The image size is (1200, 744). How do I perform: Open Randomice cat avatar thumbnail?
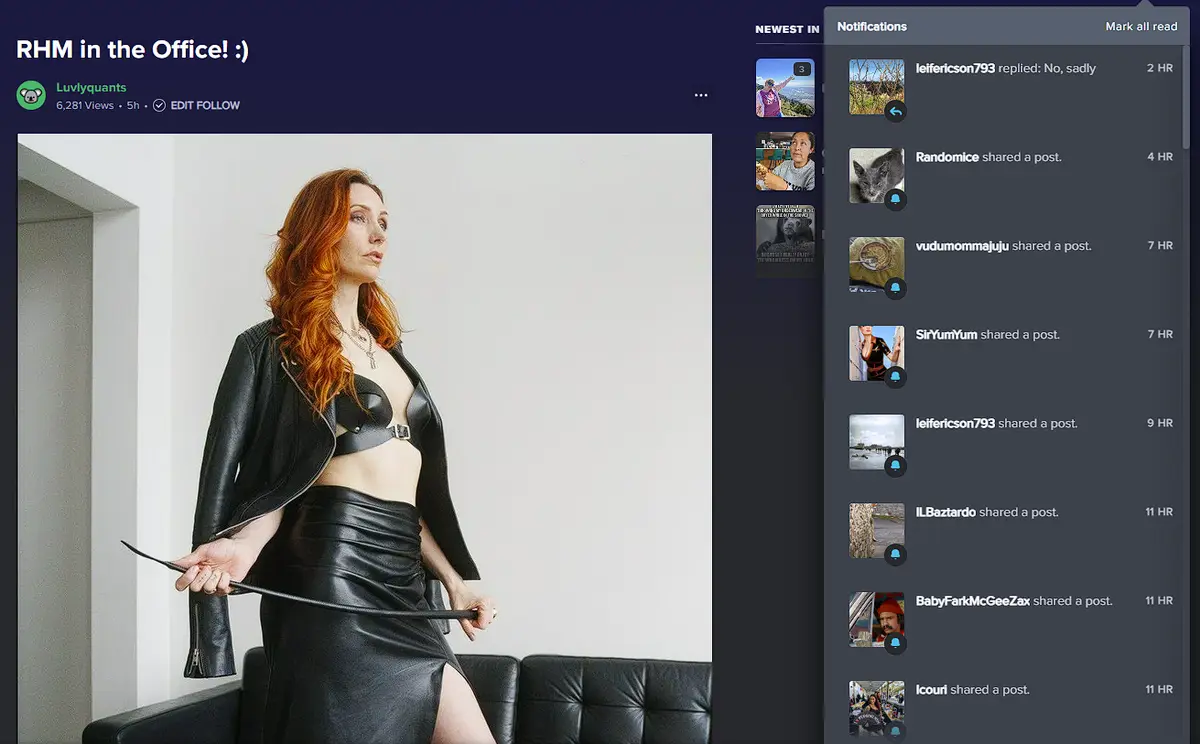click(876, 176)
